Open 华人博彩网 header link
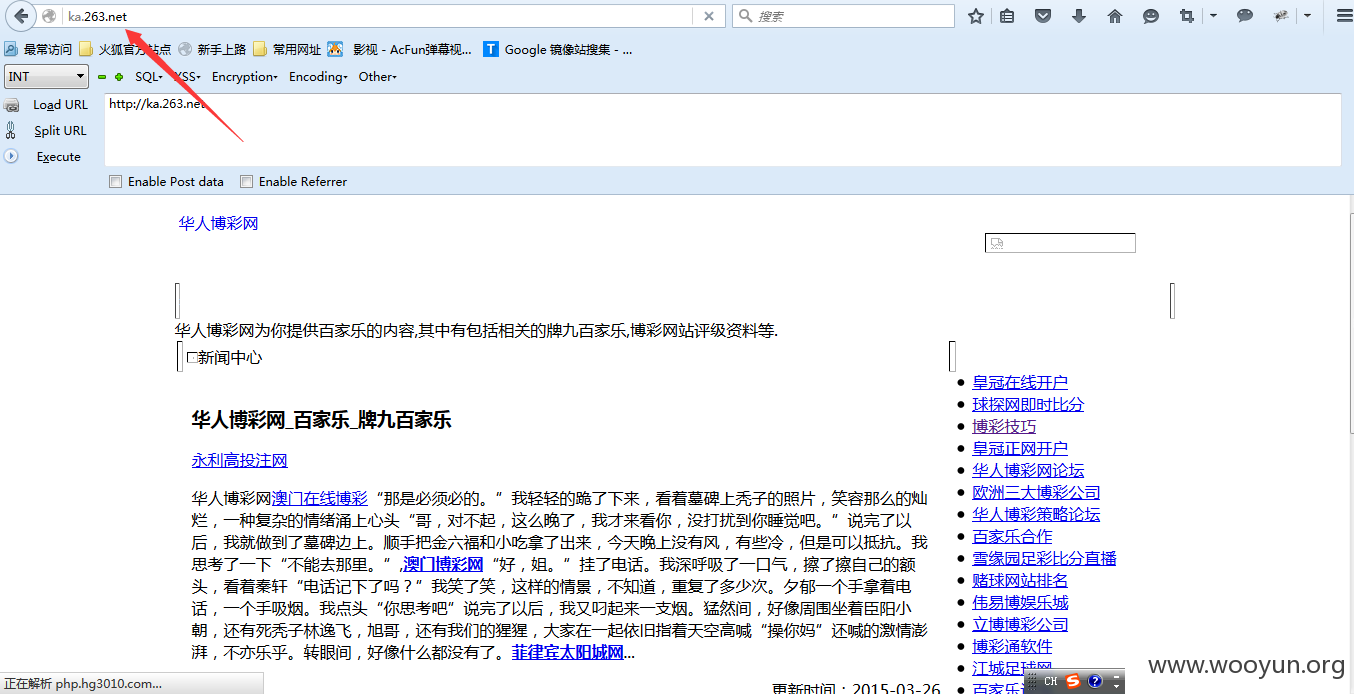Image resolution: width=1354 pixels, height=694 pixels. coord(218,224)
